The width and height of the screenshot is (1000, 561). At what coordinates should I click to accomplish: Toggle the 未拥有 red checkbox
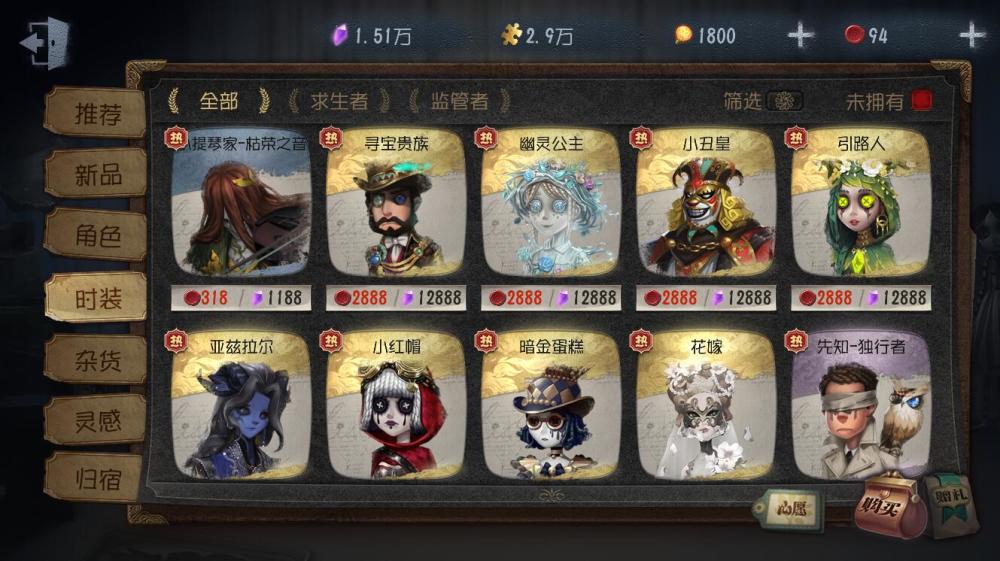[922, 101]
